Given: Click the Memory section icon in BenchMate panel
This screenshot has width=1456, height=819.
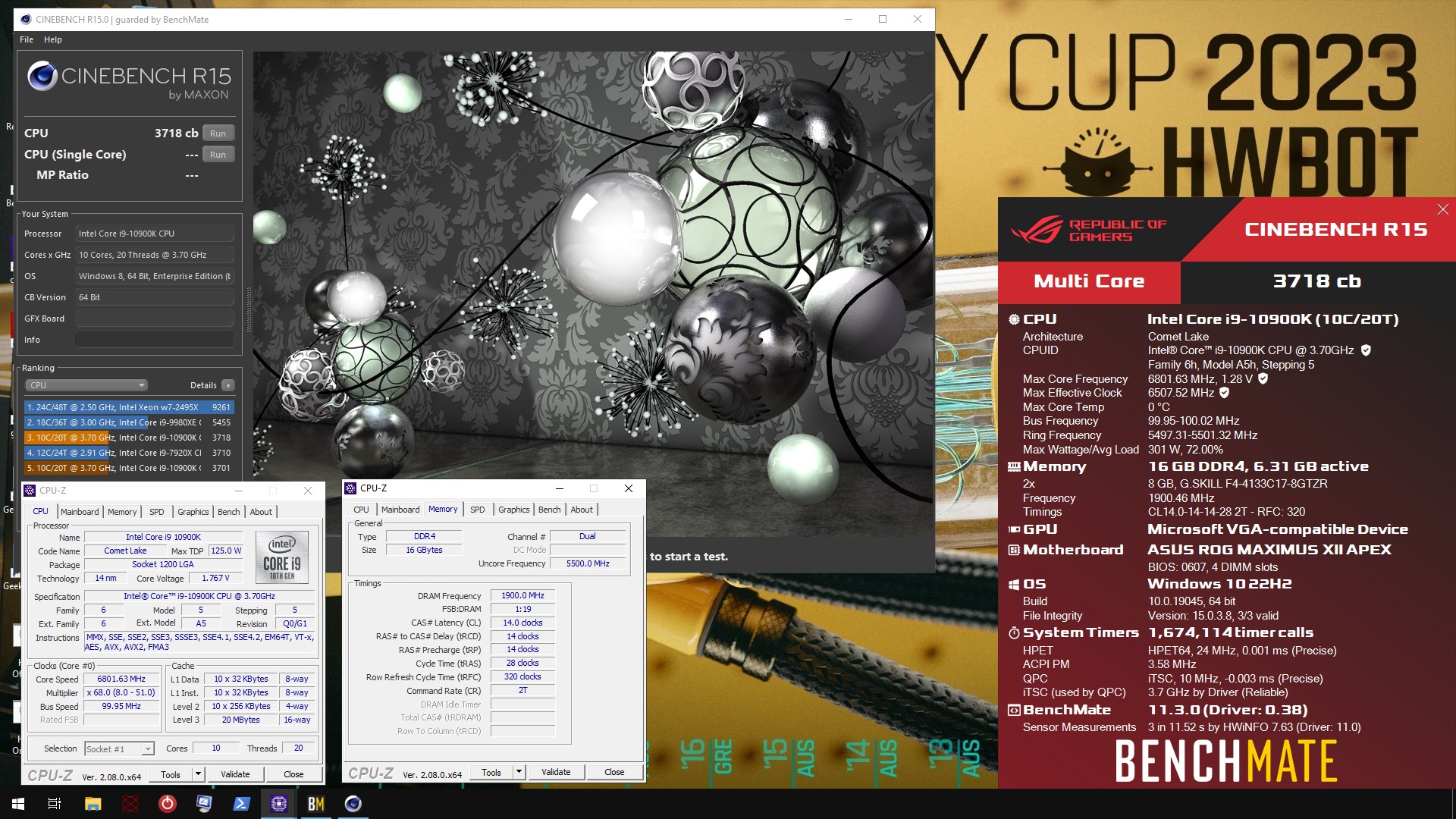Looking at the screenshot, I should (1014, 467).
